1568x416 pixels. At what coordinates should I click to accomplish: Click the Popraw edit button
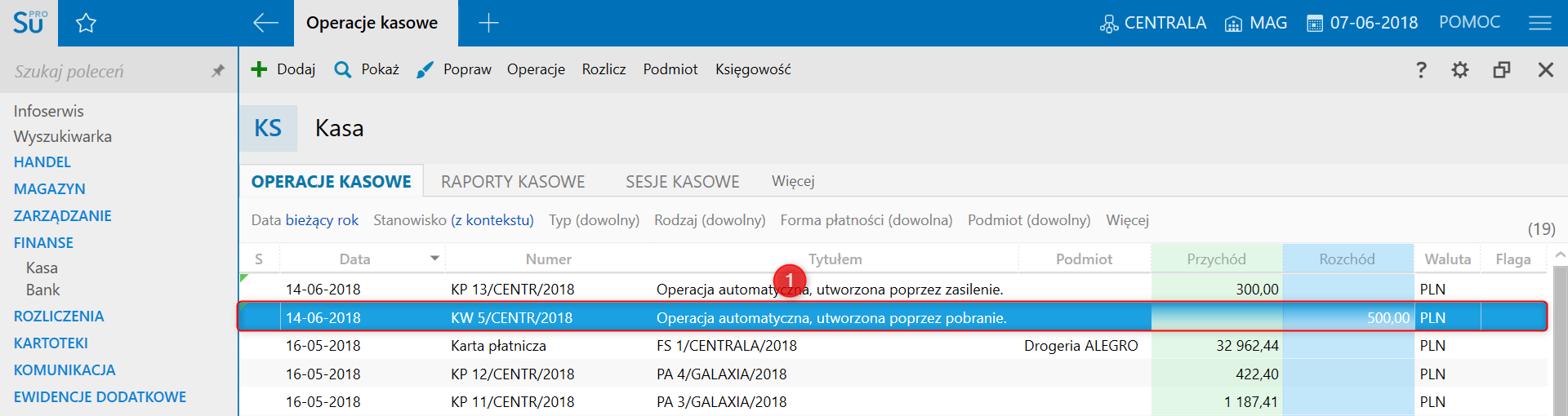(455, 70)
